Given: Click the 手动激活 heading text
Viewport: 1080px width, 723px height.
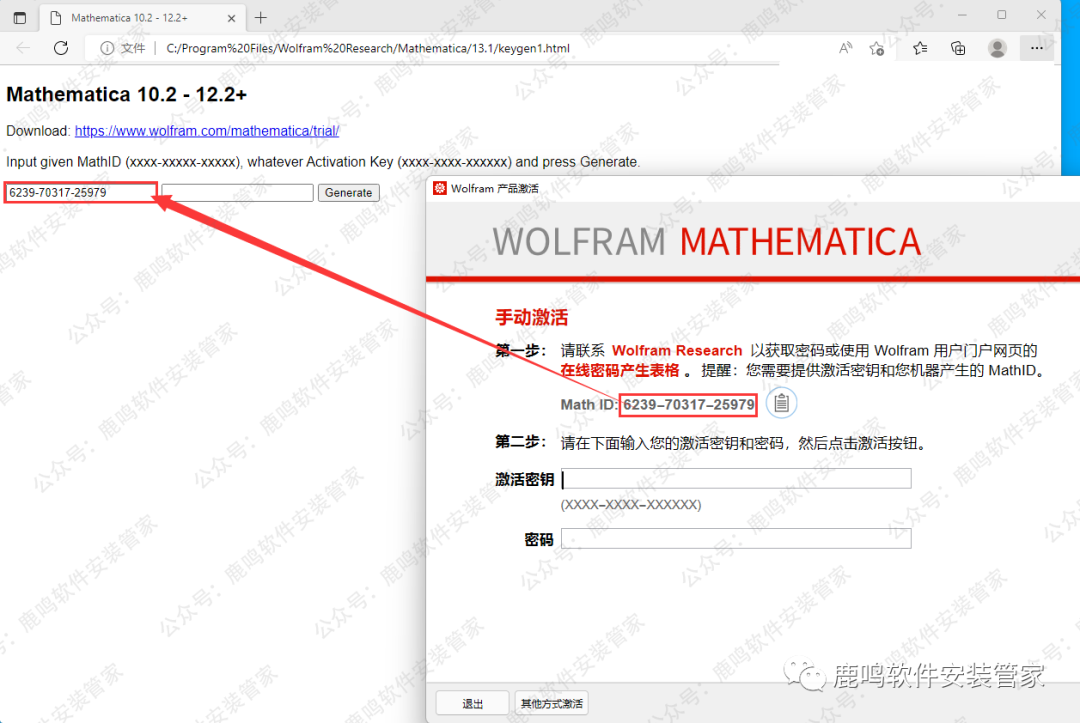Looking at the screenshot, I should (x=531, y=317).
